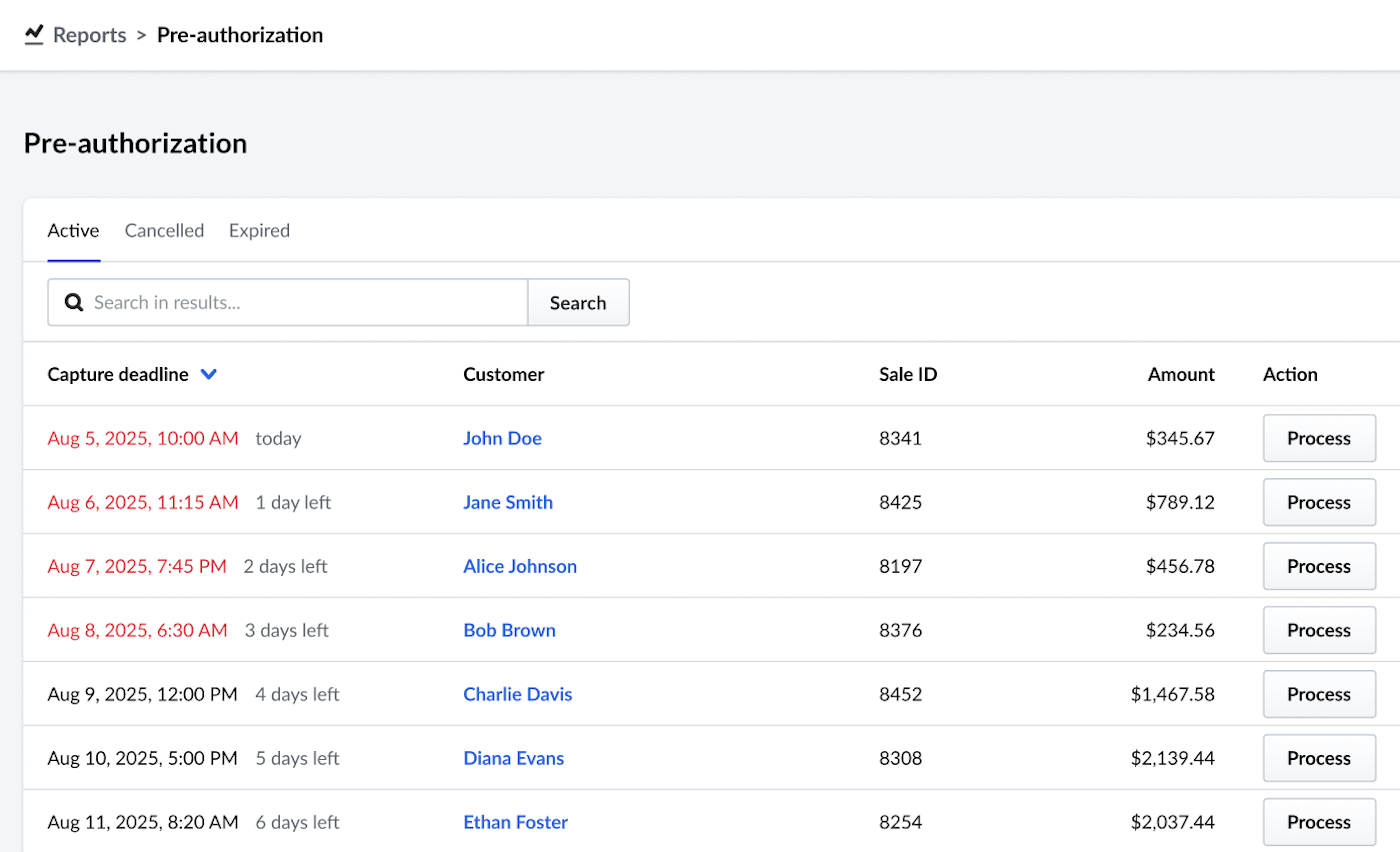Screen dimensions: 1400x852
Task: Process the payment for sale 8341
Action: [1319, 438]
